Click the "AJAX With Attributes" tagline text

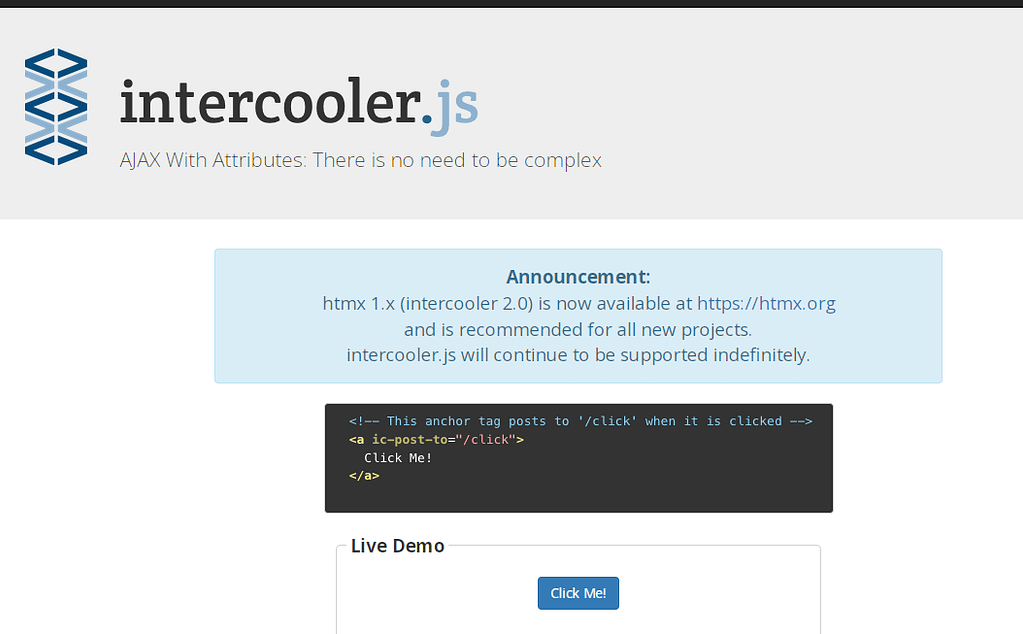coord(211,160)
